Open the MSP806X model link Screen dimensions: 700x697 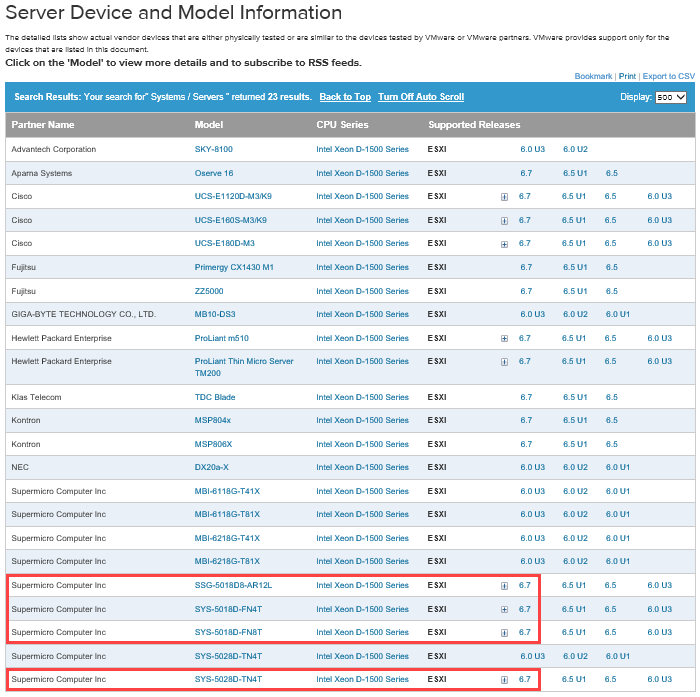click(213, 444)
